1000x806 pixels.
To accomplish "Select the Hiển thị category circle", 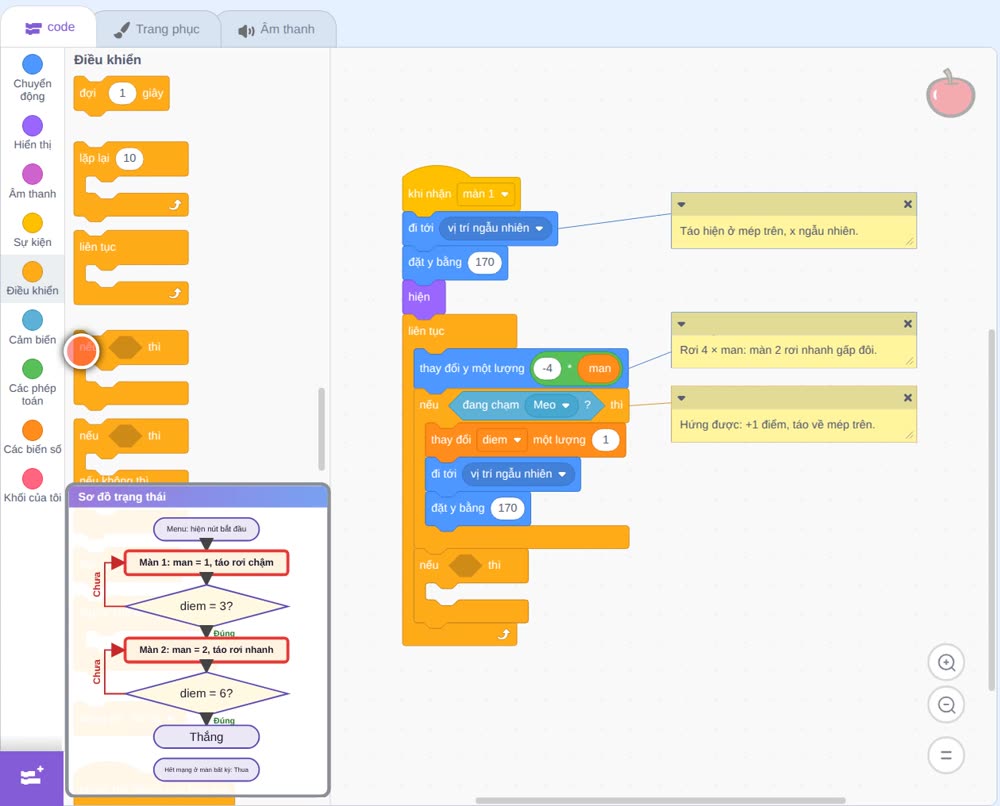I will 33,126.
